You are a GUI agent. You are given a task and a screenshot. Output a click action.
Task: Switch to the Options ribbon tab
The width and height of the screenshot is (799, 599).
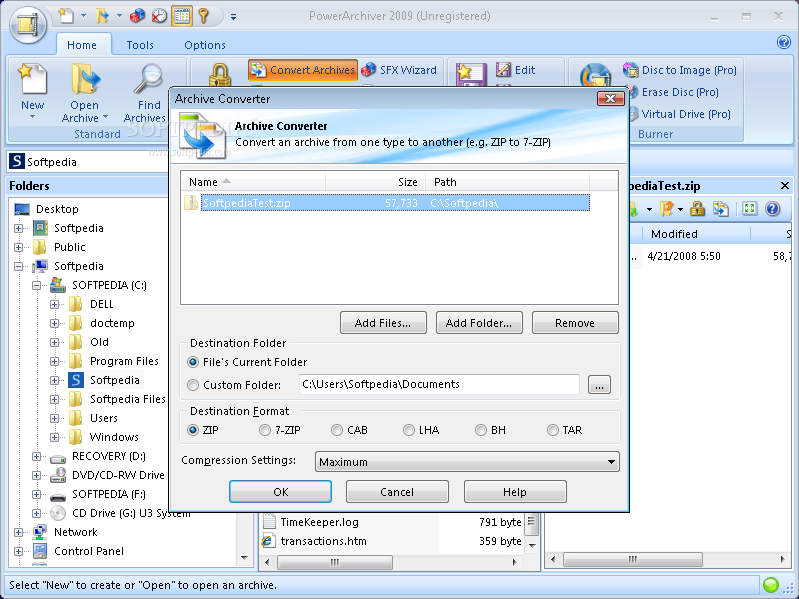(x=205, y=45)
